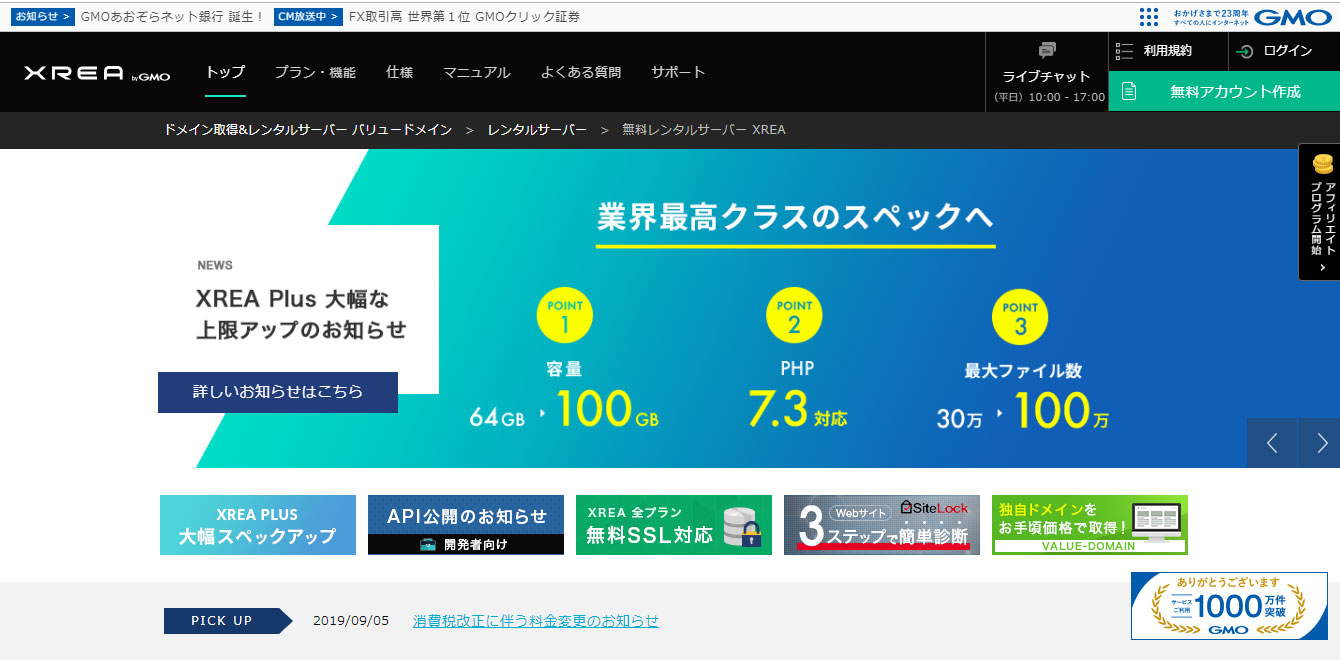Click the XREA by GMO logo

[x=97, y=73]
